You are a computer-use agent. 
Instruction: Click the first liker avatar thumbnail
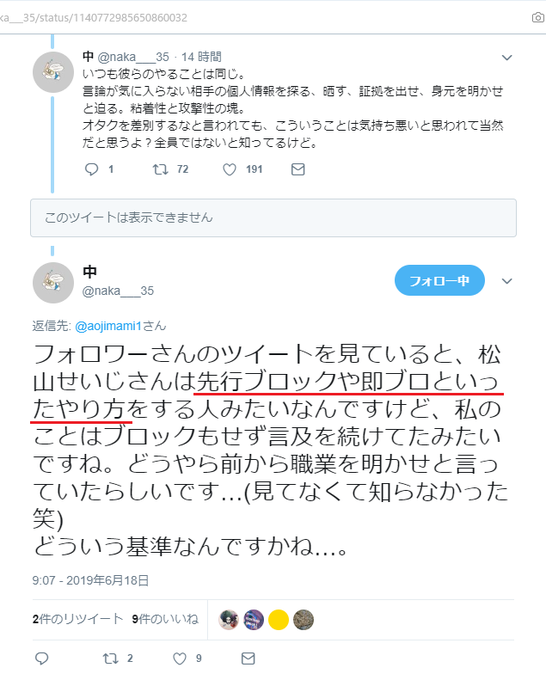(229, 620)
